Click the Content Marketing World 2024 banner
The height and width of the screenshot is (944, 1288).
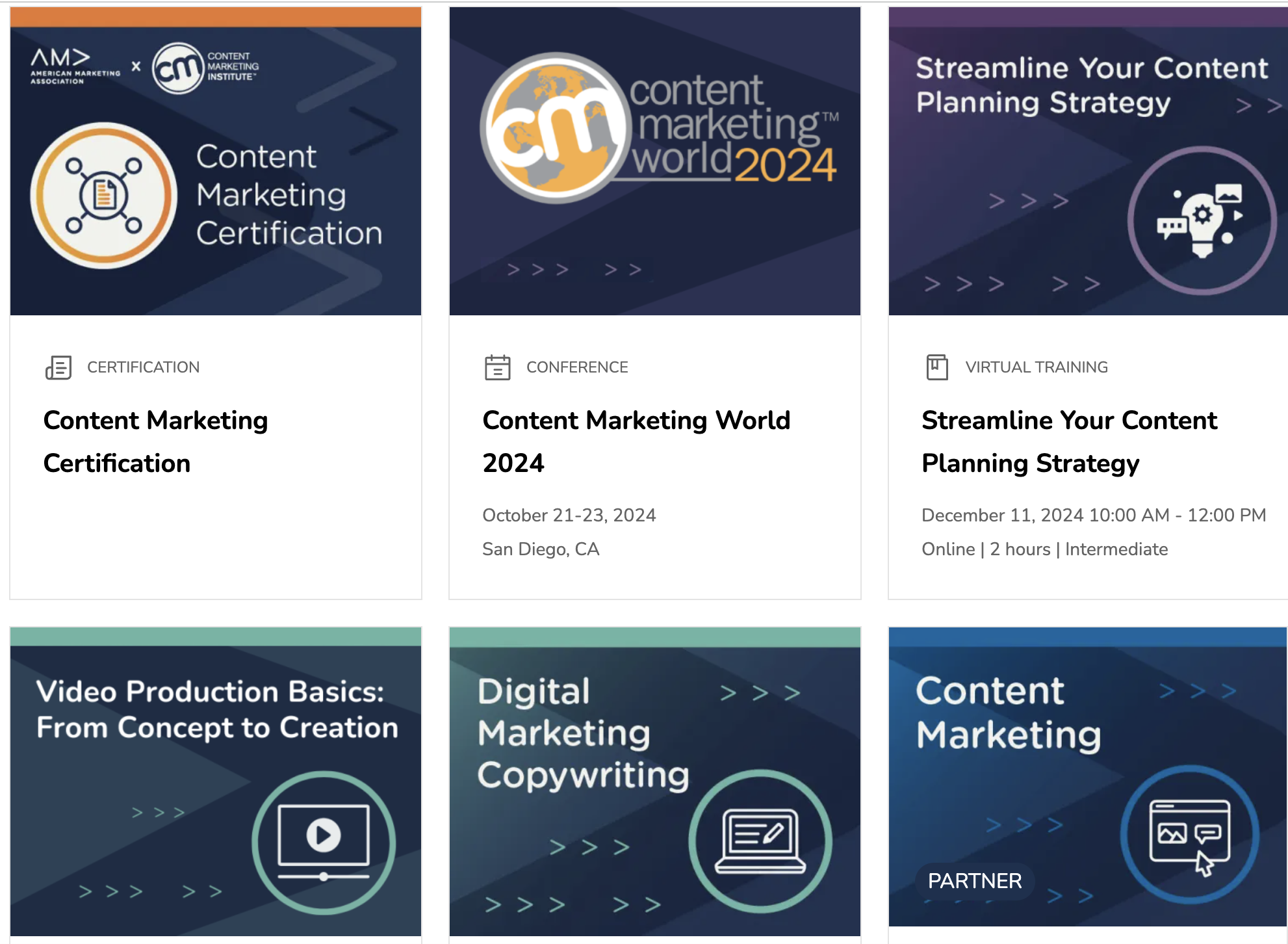coord(654,161)
